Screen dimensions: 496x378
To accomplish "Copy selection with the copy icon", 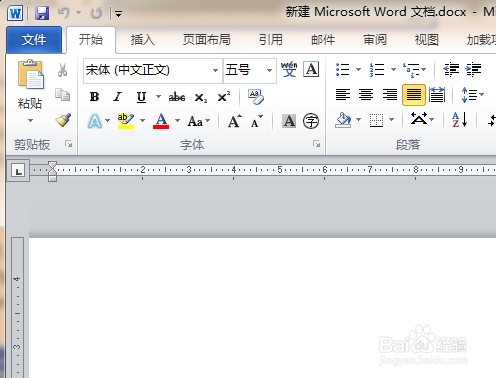I will coord(62,95).
